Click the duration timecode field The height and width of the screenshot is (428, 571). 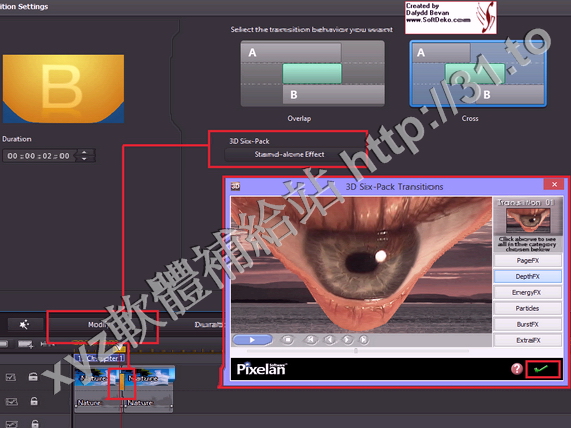coord(39,156)
